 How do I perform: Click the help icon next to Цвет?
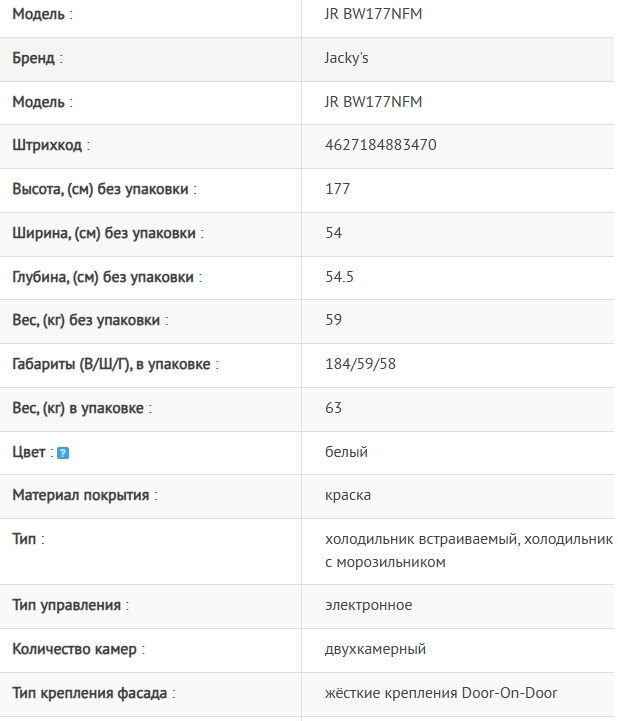[63, 453]
